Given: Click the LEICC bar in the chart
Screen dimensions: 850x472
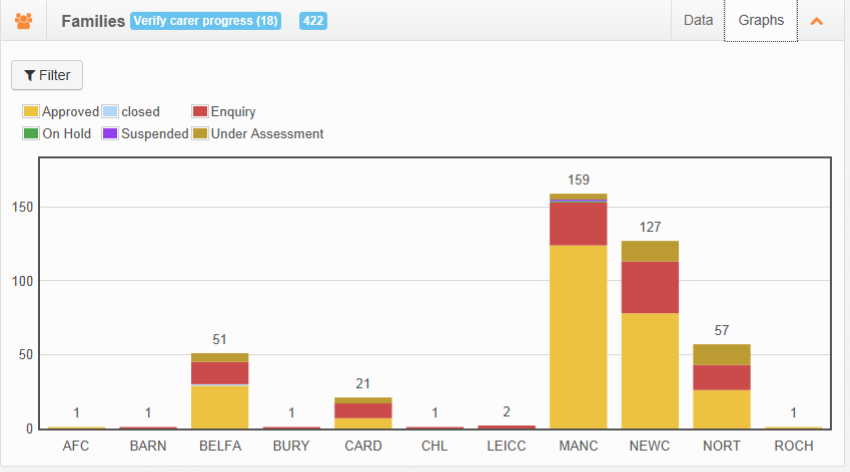Looking at the screenshot, I should [x=506, y=427].
